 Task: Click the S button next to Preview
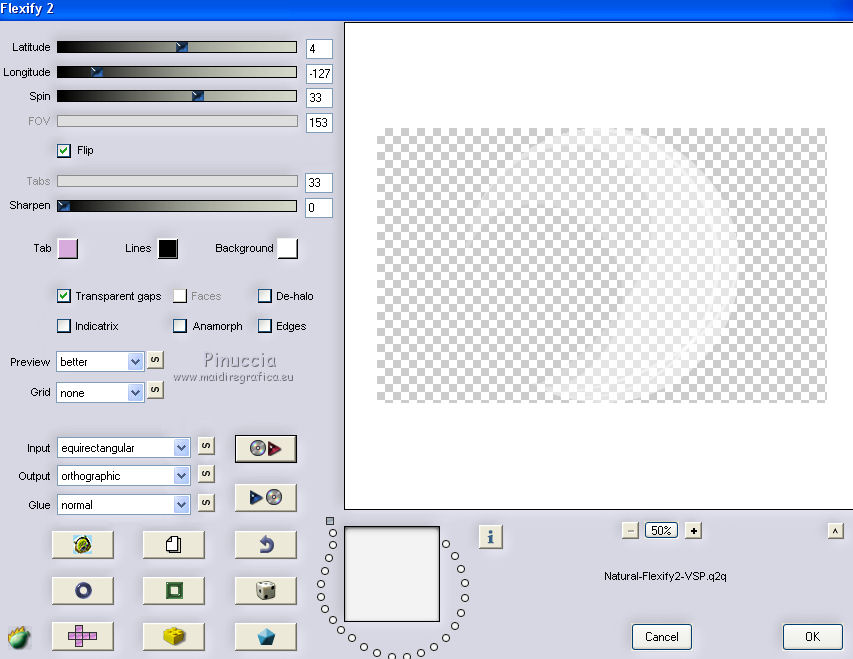point(155,360)
